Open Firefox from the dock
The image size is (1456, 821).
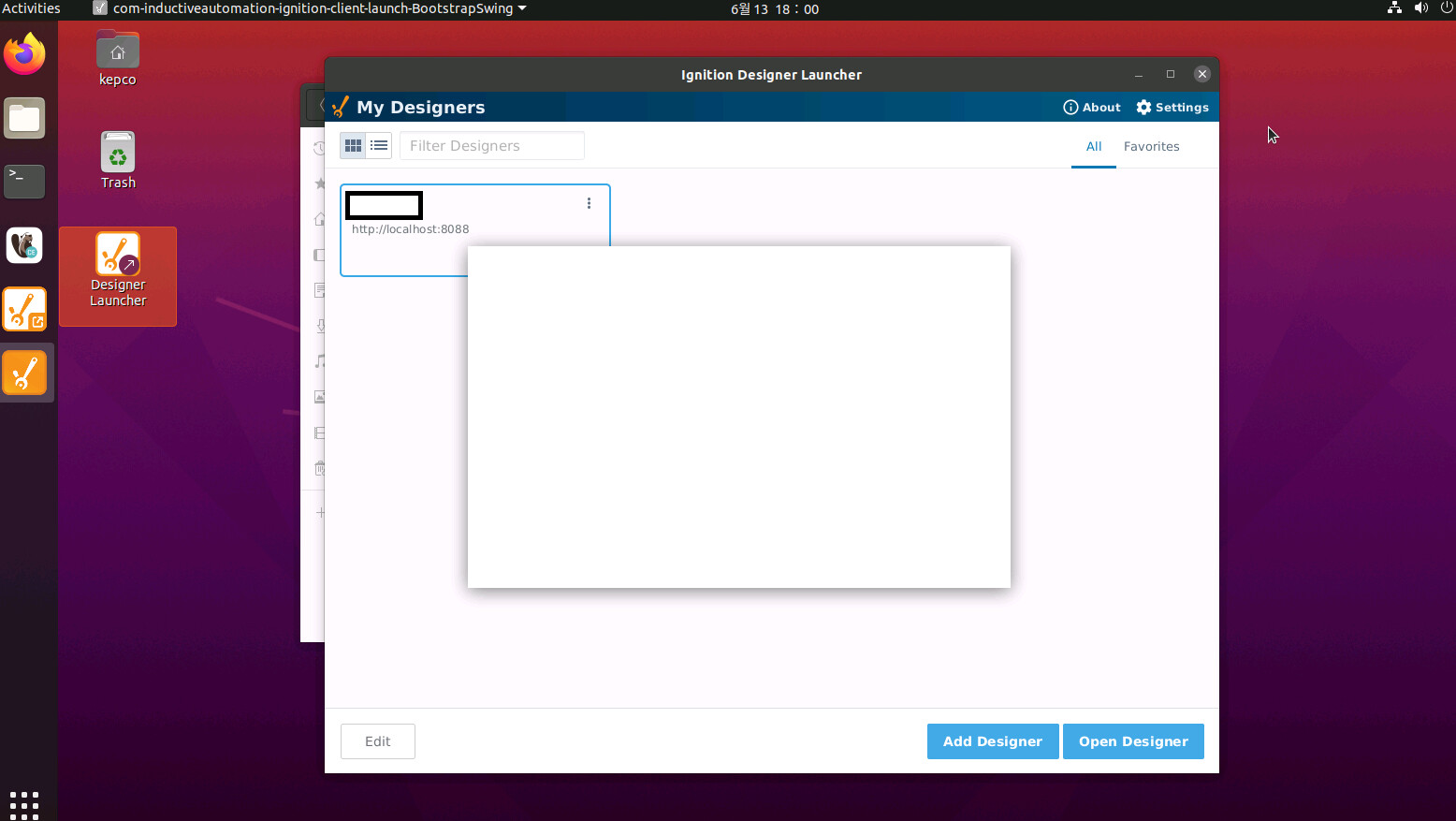[x=24, y=54]
